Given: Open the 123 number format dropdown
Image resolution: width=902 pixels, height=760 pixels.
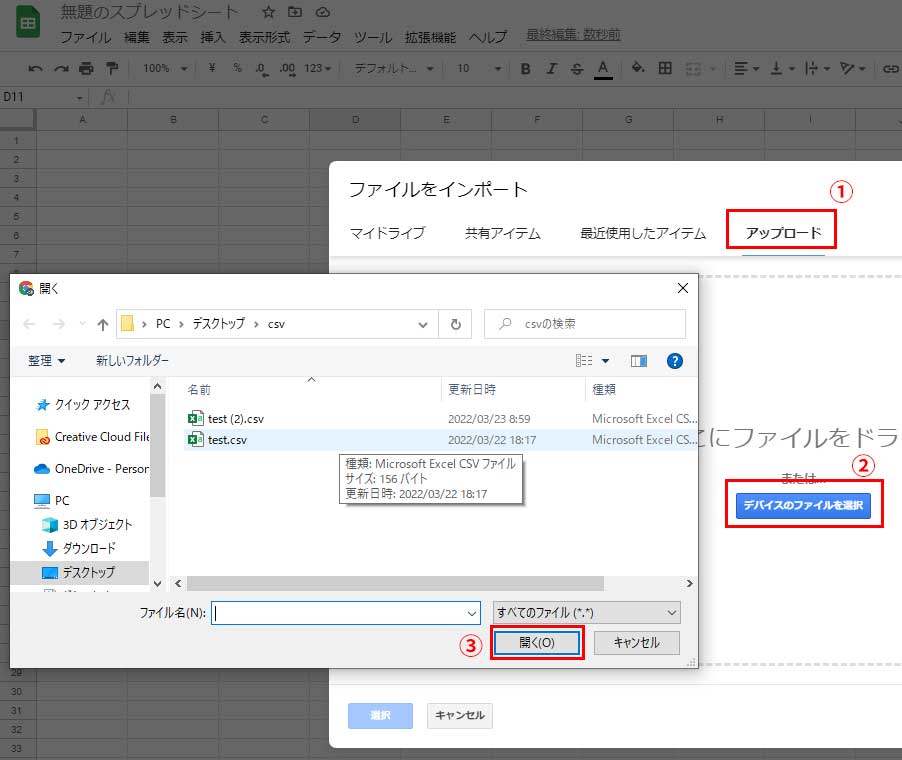Looking at the screenshot, I should (318, 68).
